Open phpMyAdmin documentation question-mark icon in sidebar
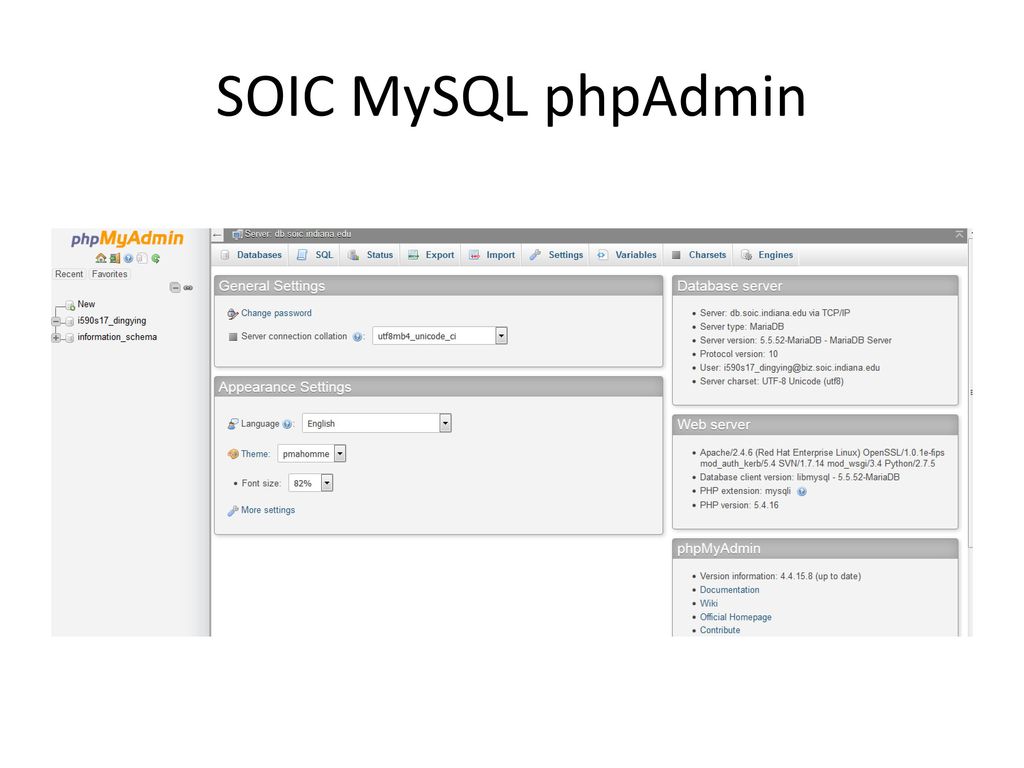Viewport: 1024px width, 768px height. click(128, 258)
